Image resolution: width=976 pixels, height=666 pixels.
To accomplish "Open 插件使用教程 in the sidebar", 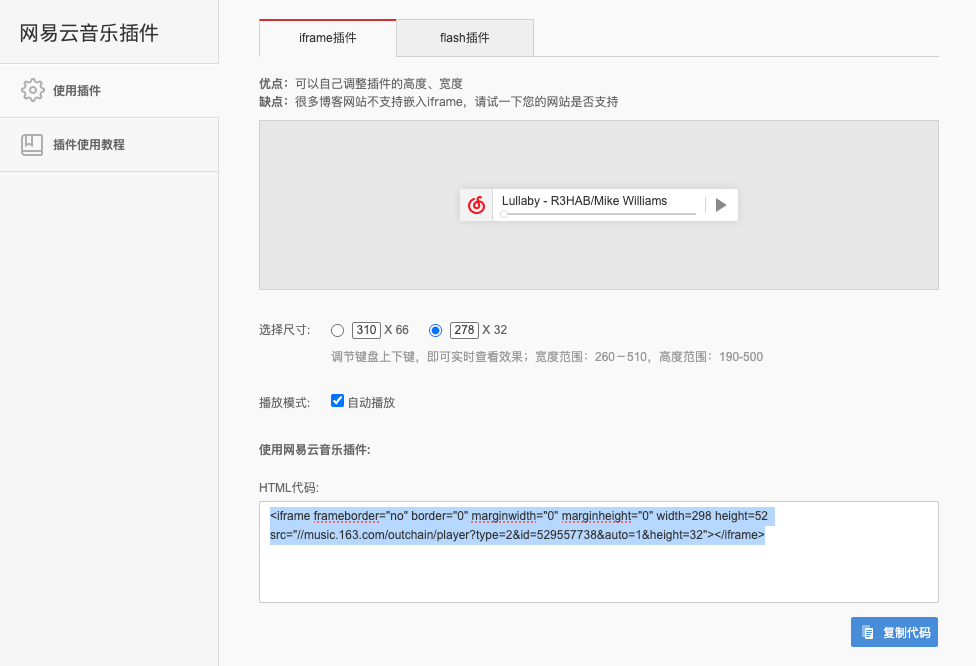I will pyautogui.click(x=109, y=144).
